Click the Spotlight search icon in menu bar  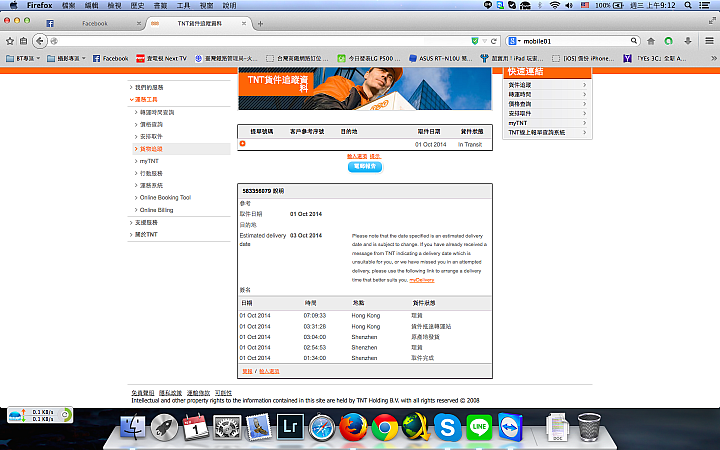coord(688,5)
